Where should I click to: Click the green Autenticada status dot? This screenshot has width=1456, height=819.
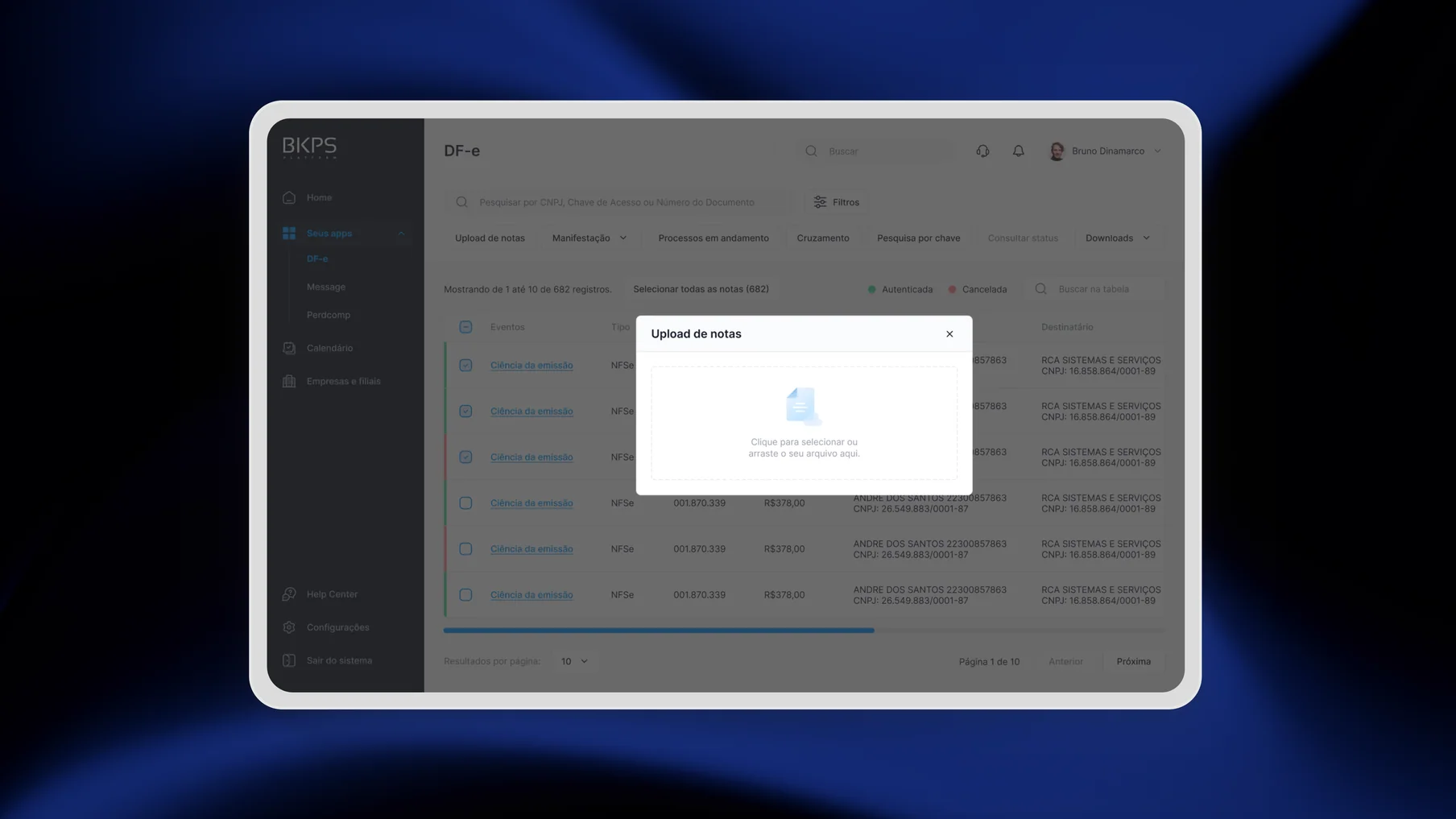pos(871,289)
